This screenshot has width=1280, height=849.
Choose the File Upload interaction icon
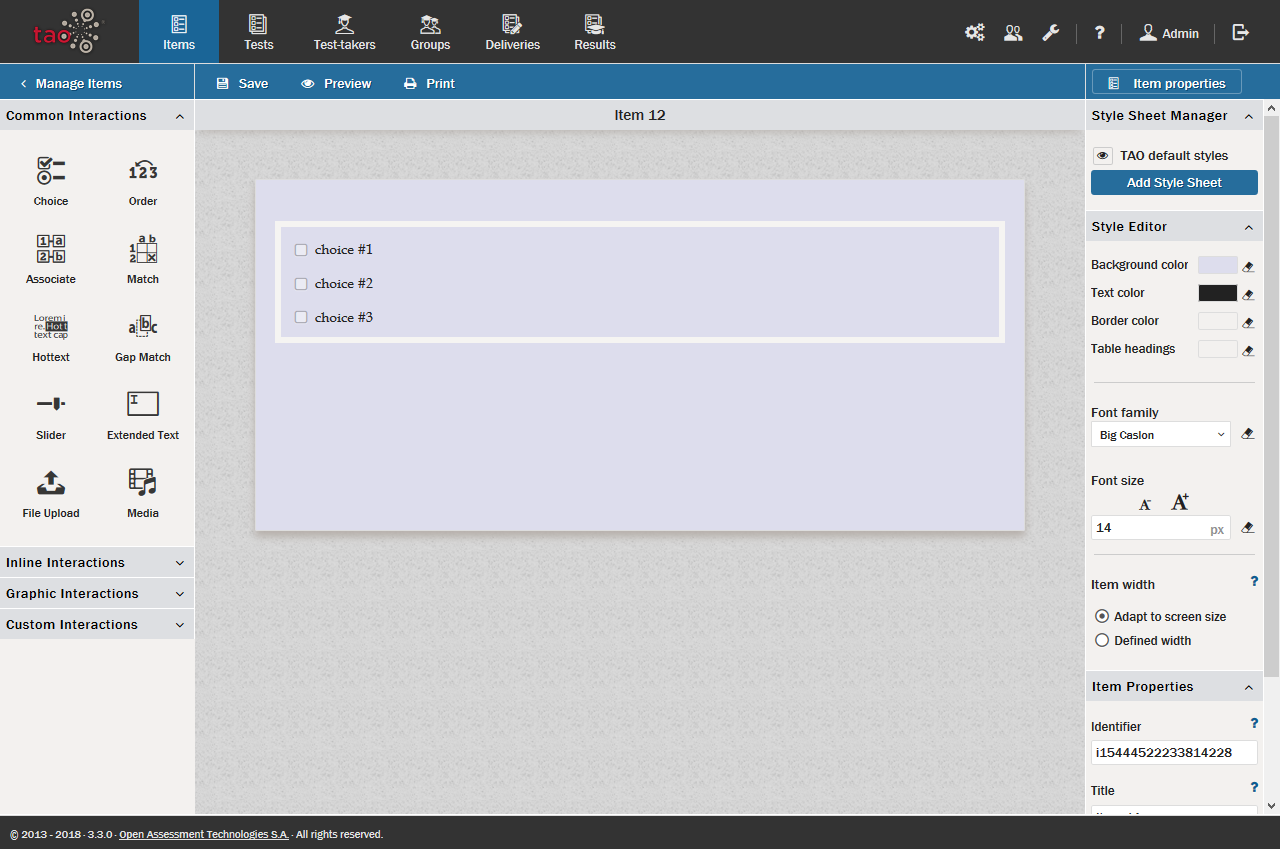(x=51, y=483)
